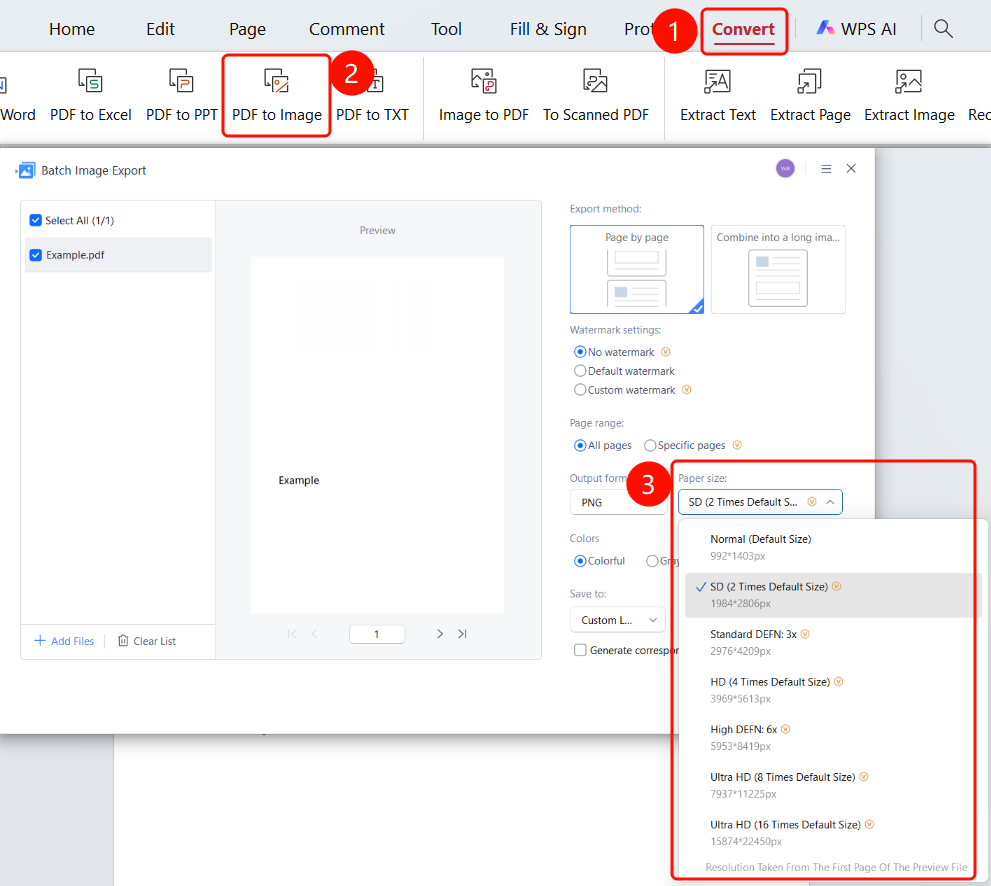Click the page number input field
991x886 pixels.
(x=377, y=634)
